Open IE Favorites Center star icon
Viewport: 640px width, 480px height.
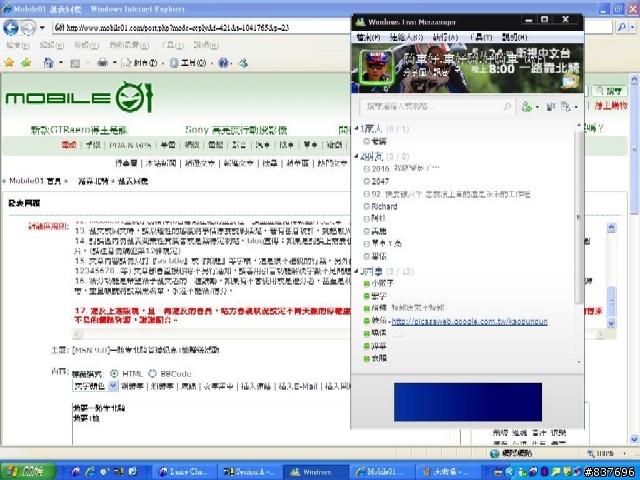pos(9,62)
